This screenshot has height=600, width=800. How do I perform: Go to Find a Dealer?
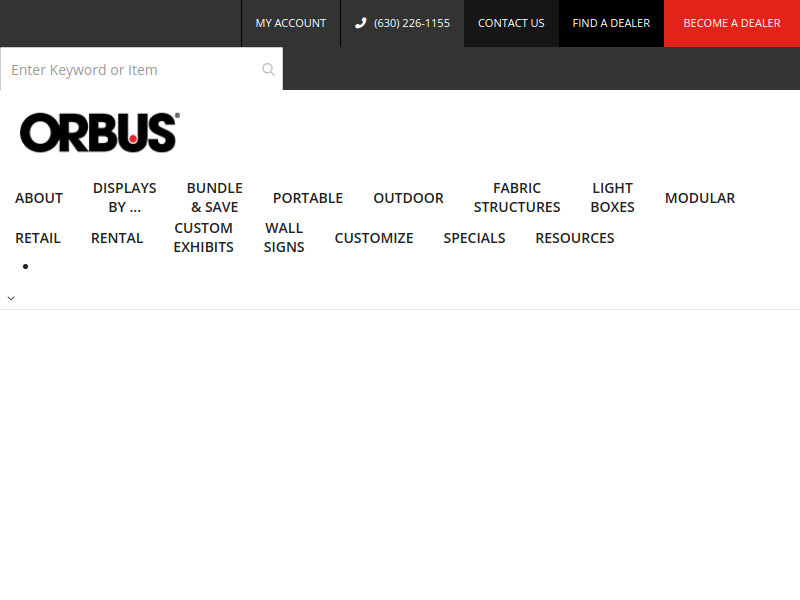tap(611, 23)
